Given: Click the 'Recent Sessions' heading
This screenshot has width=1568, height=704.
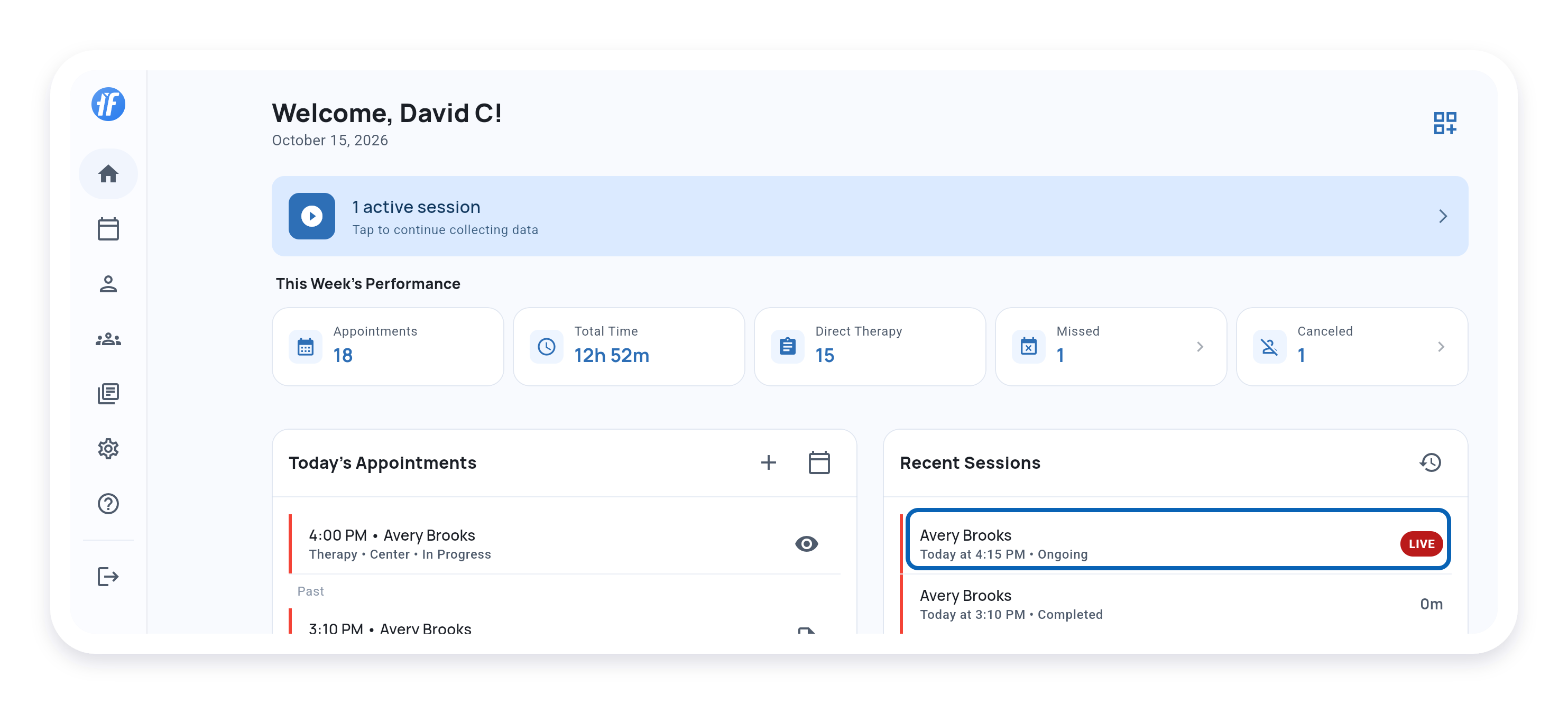Looking at the screenshot, I should pos(970,462).
